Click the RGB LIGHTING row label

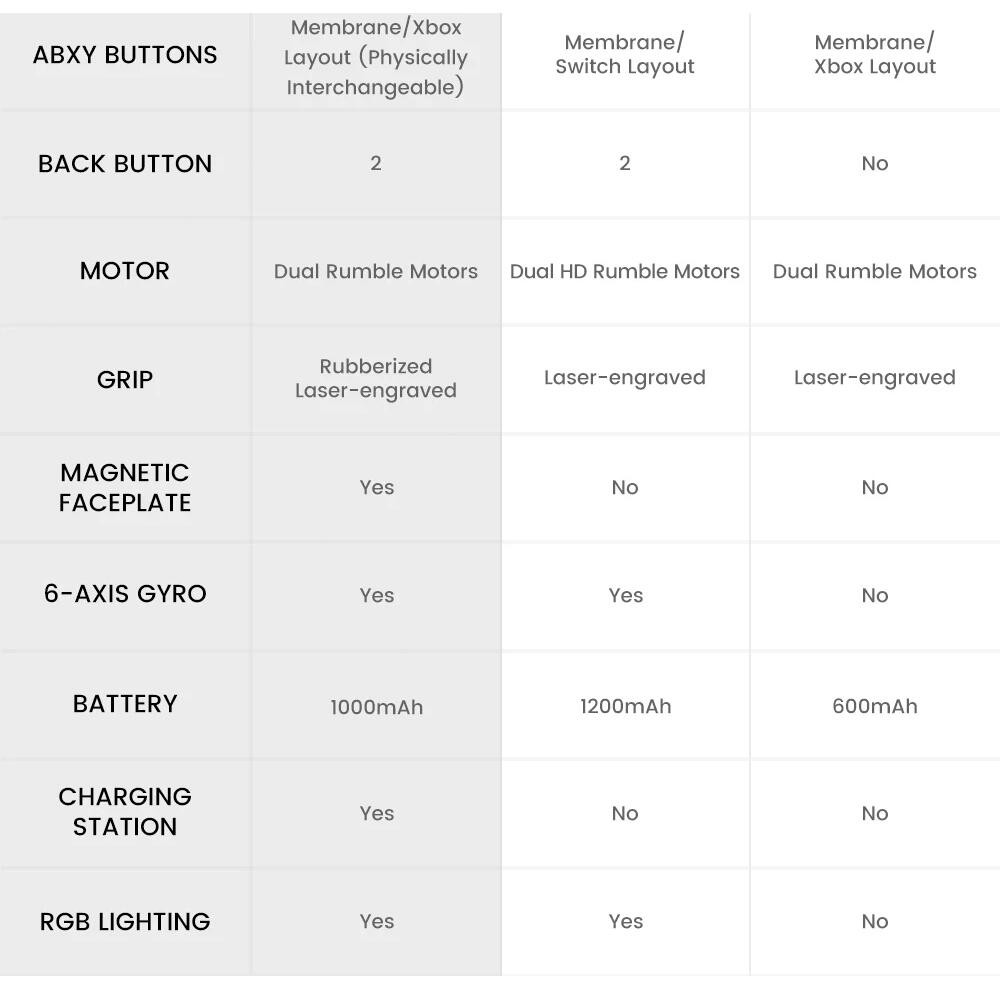(125, 921)
